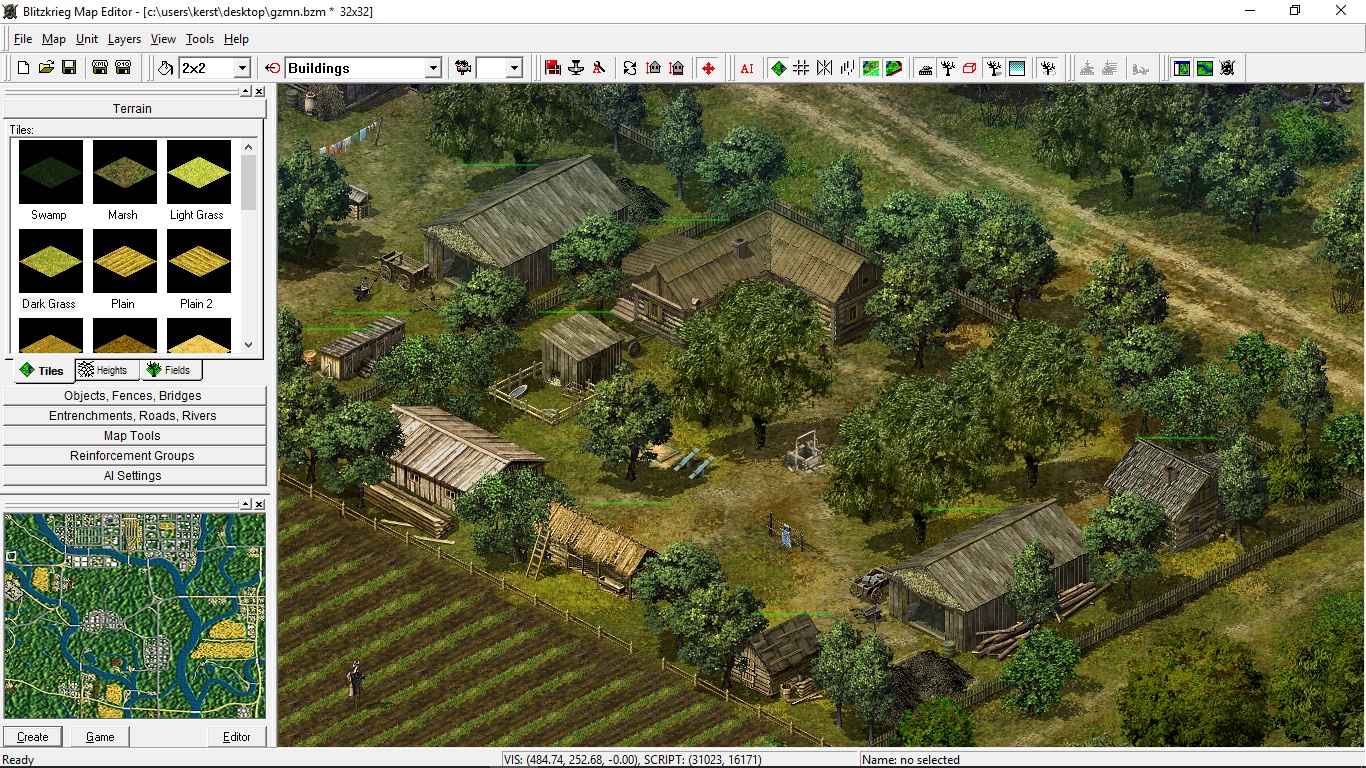Select the Tiles tab
1366x768 pixels.
[x=43, y=370]
